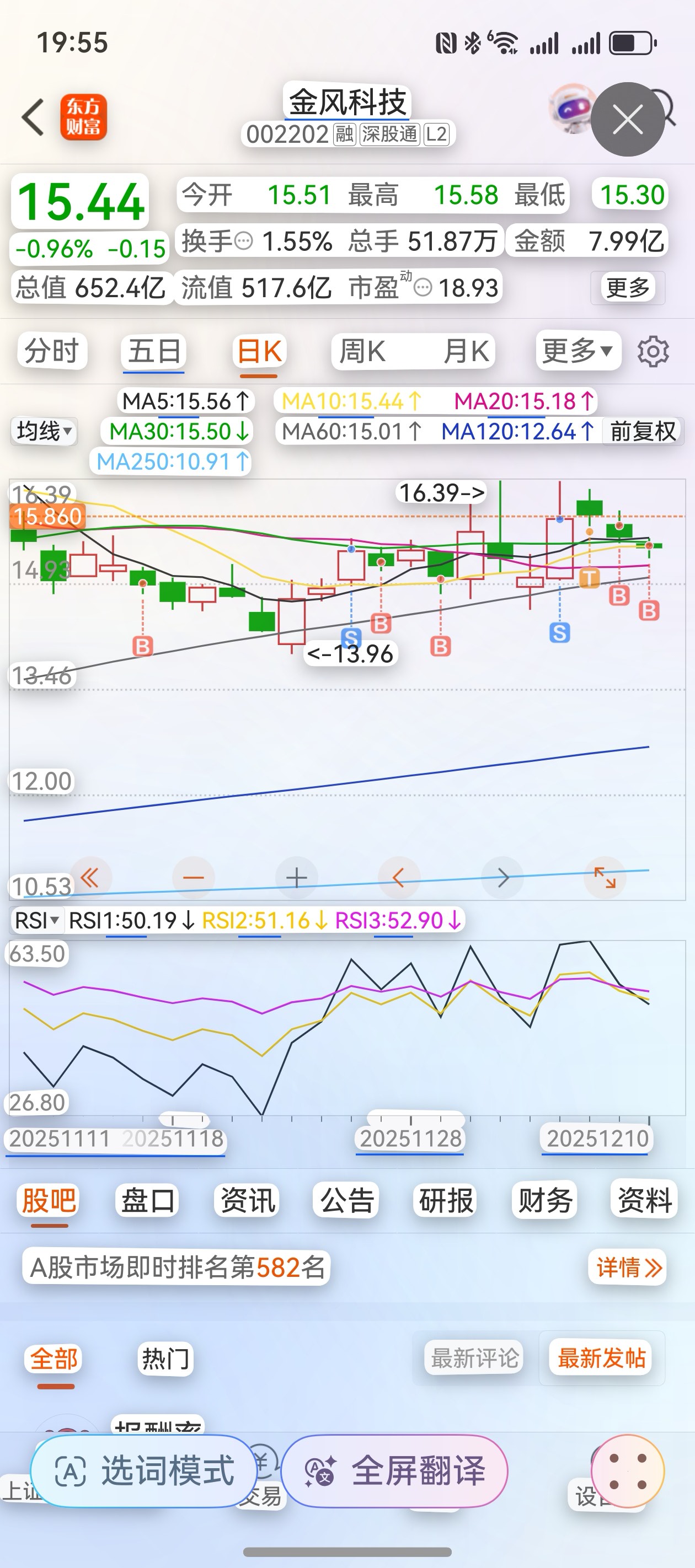Screen dimensions: 695x1568
Task: Tap the L2 level tag
Action: [x=436, y=133]
